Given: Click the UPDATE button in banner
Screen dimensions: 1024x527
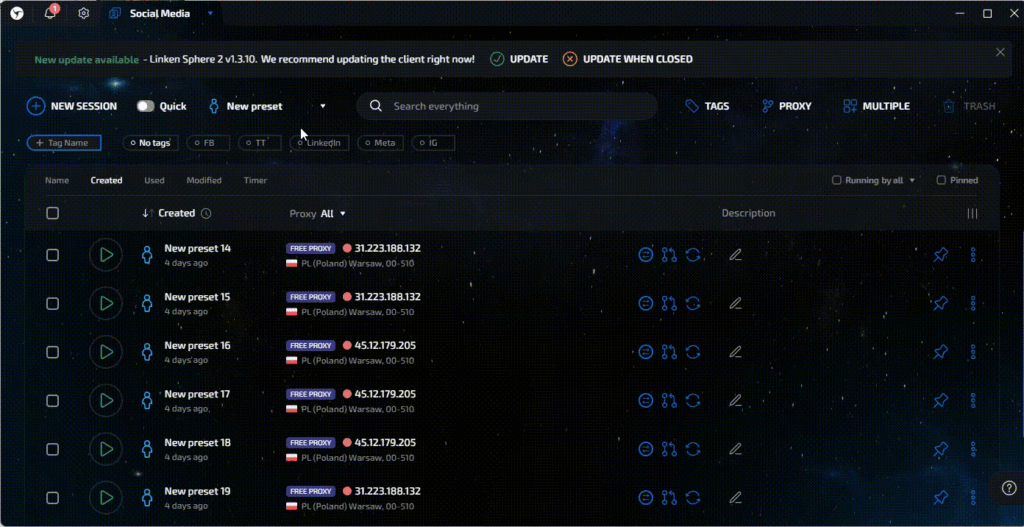Looking at the screenshot, I should pos(520,59).
